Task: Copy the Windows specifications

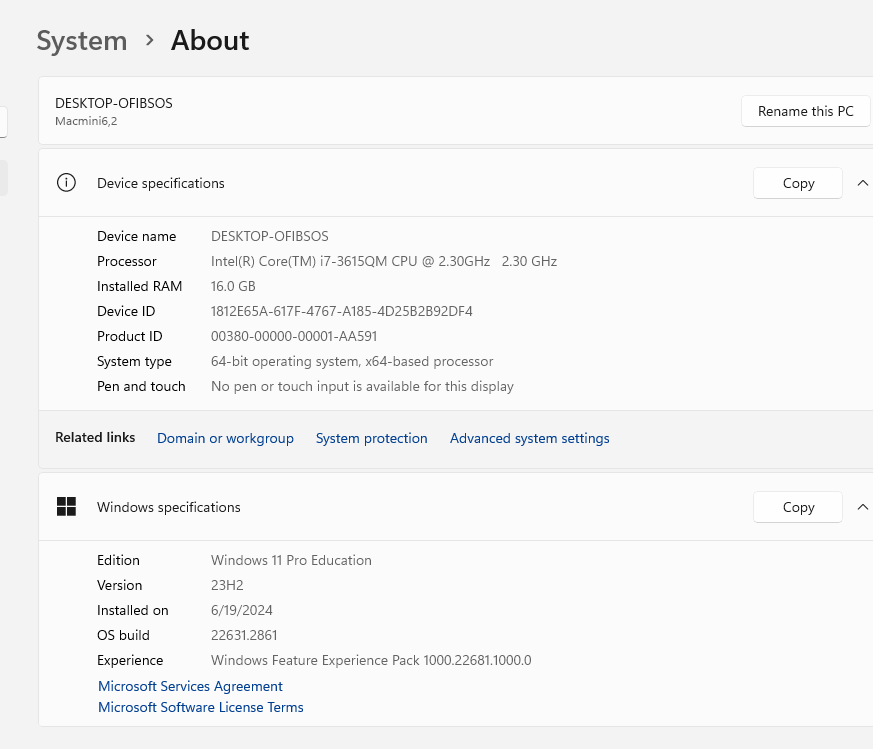Action: (798, 507)
